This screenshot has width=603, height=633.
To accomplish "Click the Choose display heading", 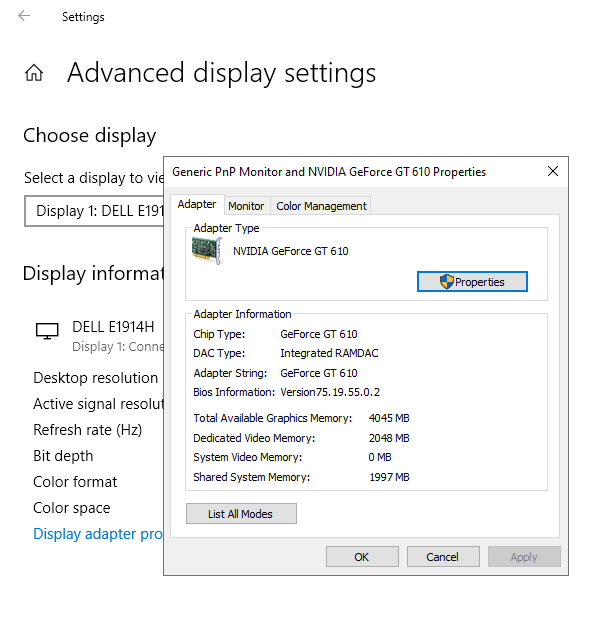I will click(90, 136).
